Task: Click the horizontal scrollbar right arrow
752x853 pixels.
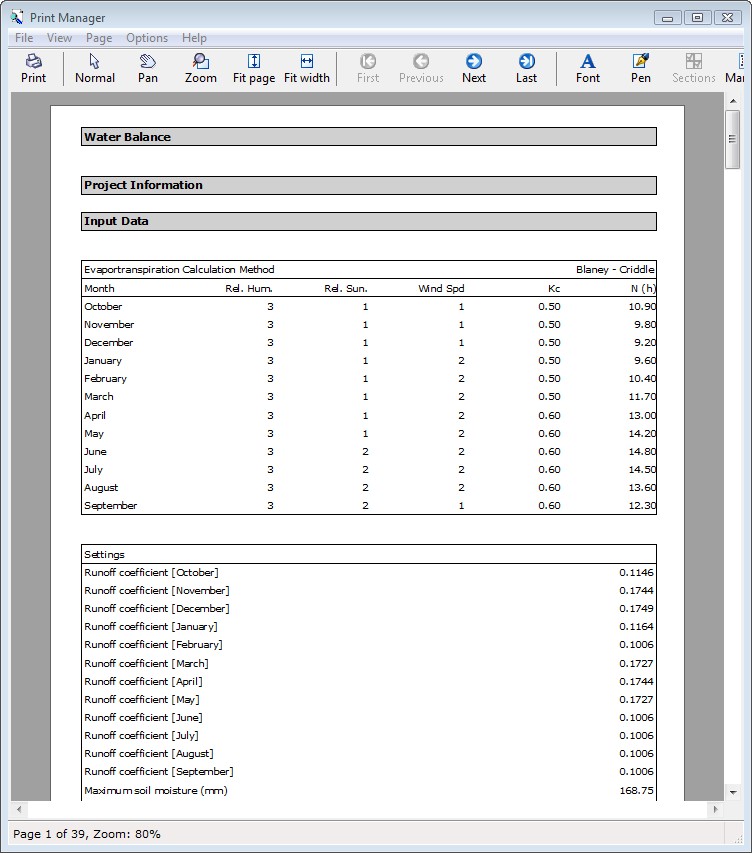Action: point(715,809)
